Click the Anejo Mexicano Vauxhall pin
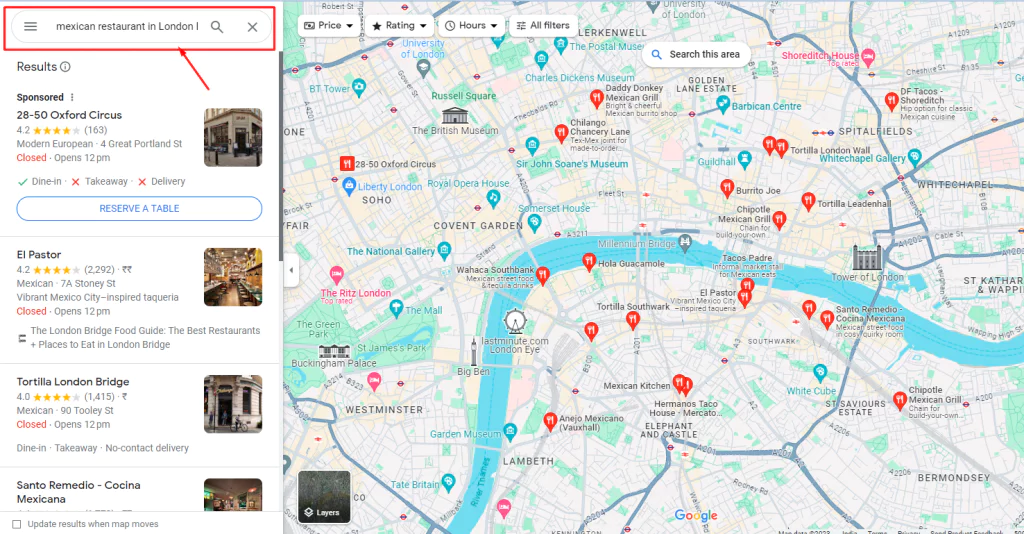Image resolution: width=1024 pixels, height=534 pixels. 550,422
